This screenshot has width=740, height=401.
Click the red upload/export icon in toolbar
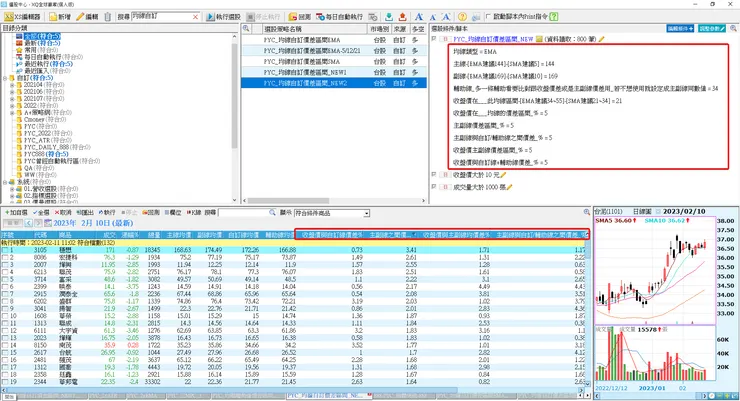(403, 17)
